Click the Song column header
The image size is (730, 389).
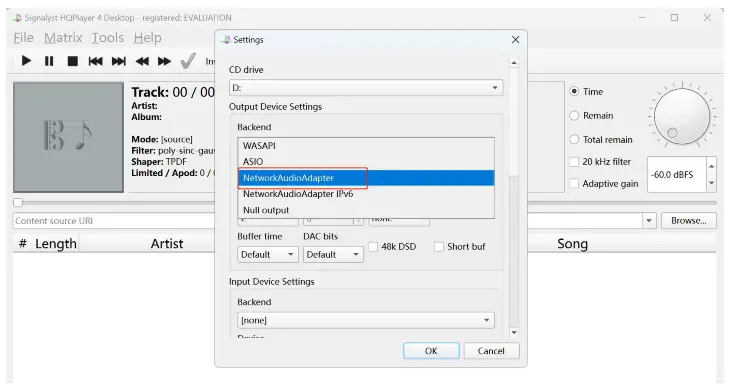point(572,244)
